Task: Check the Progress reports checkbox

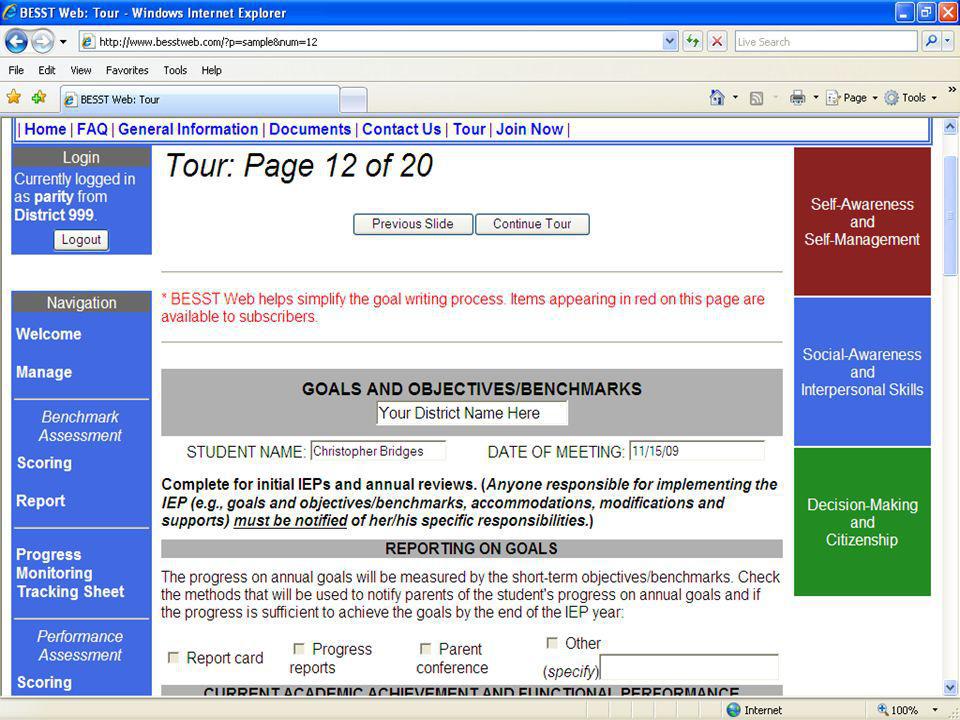Action: [299, 648]
